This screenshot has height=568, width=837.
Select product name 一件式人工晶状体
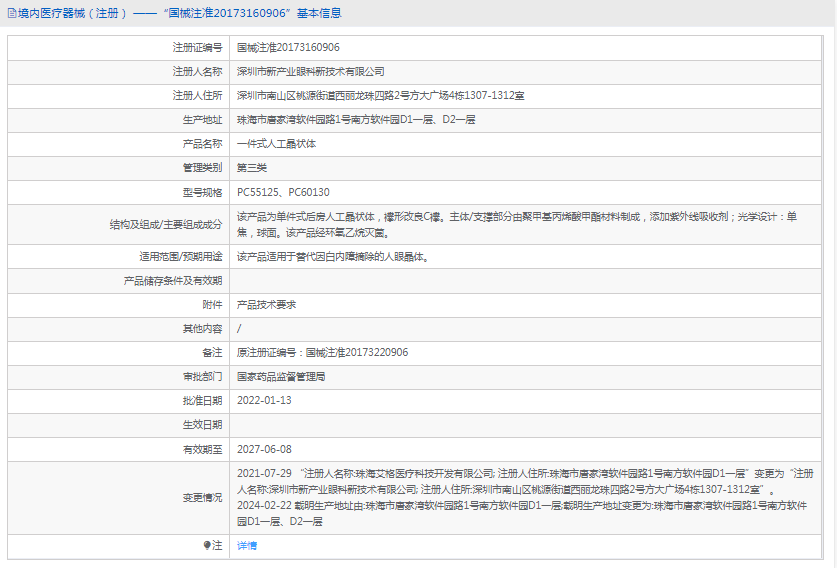[x=276, y=143]
